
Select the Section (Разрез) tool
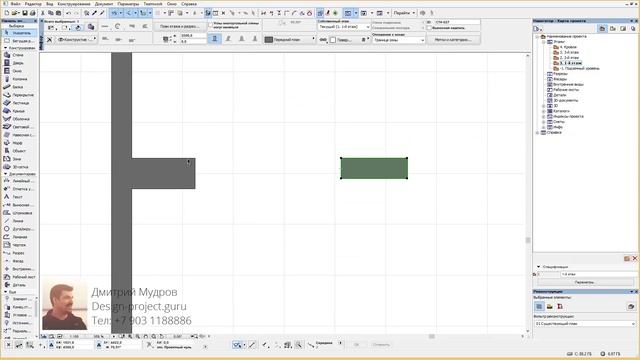click(x=18, y=253)
